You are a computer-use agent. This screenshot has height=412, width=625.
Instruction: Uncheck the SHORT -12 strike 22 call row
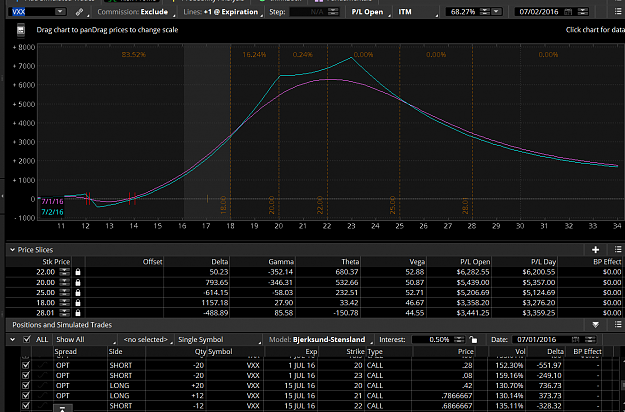(26, 406)
